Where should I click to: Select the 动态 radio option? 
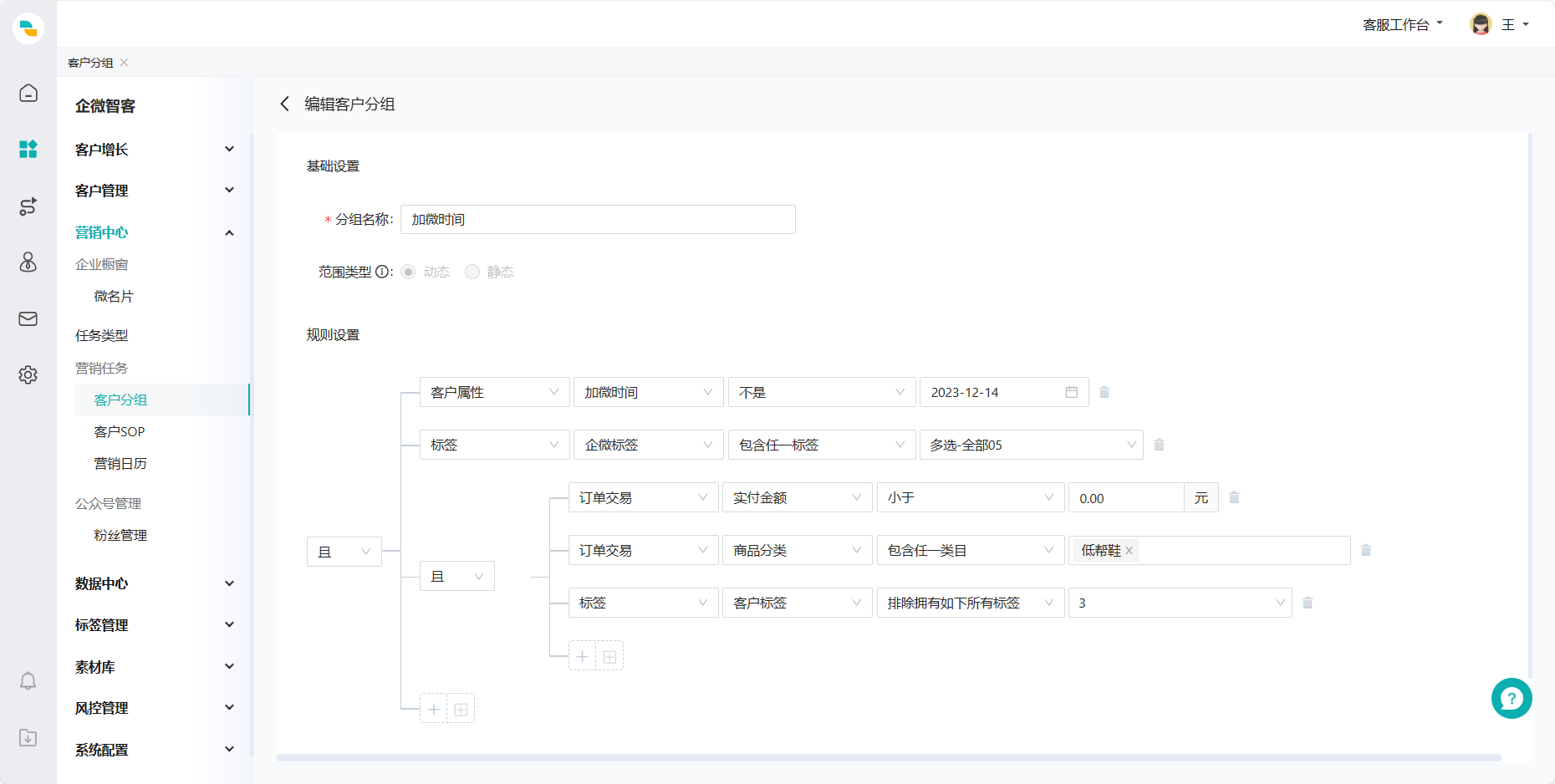408,272
